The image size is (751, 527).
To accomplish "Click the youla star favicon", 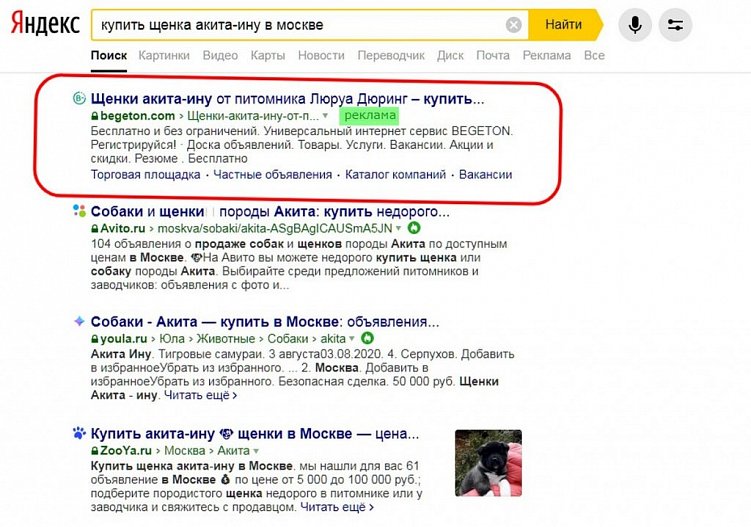I will point(79,321).
